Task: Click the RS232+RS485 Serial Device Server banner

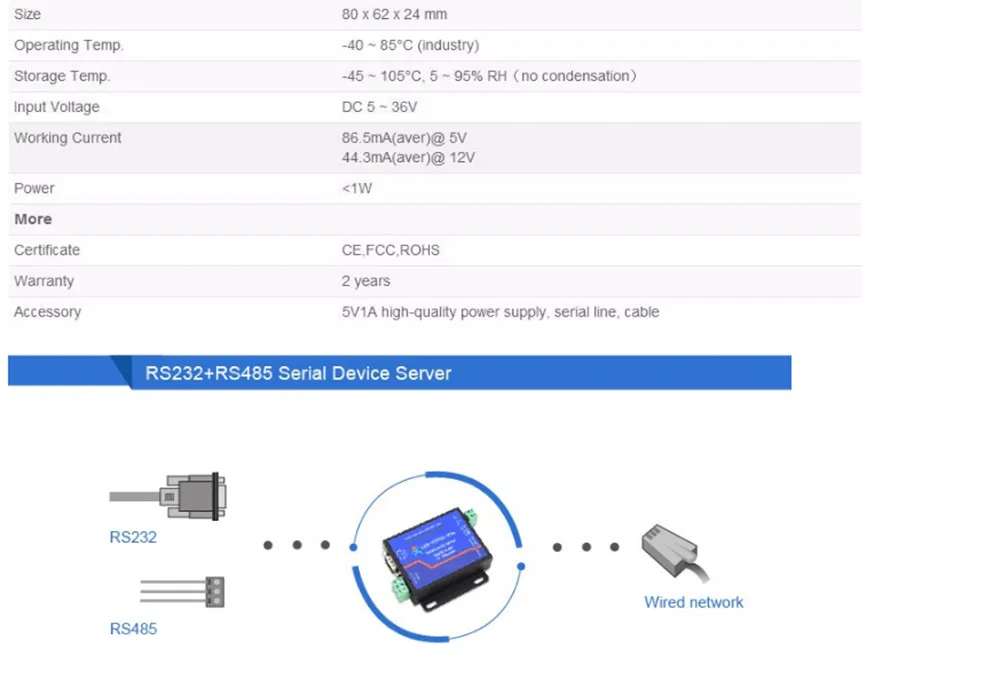Action: point(400,372)
